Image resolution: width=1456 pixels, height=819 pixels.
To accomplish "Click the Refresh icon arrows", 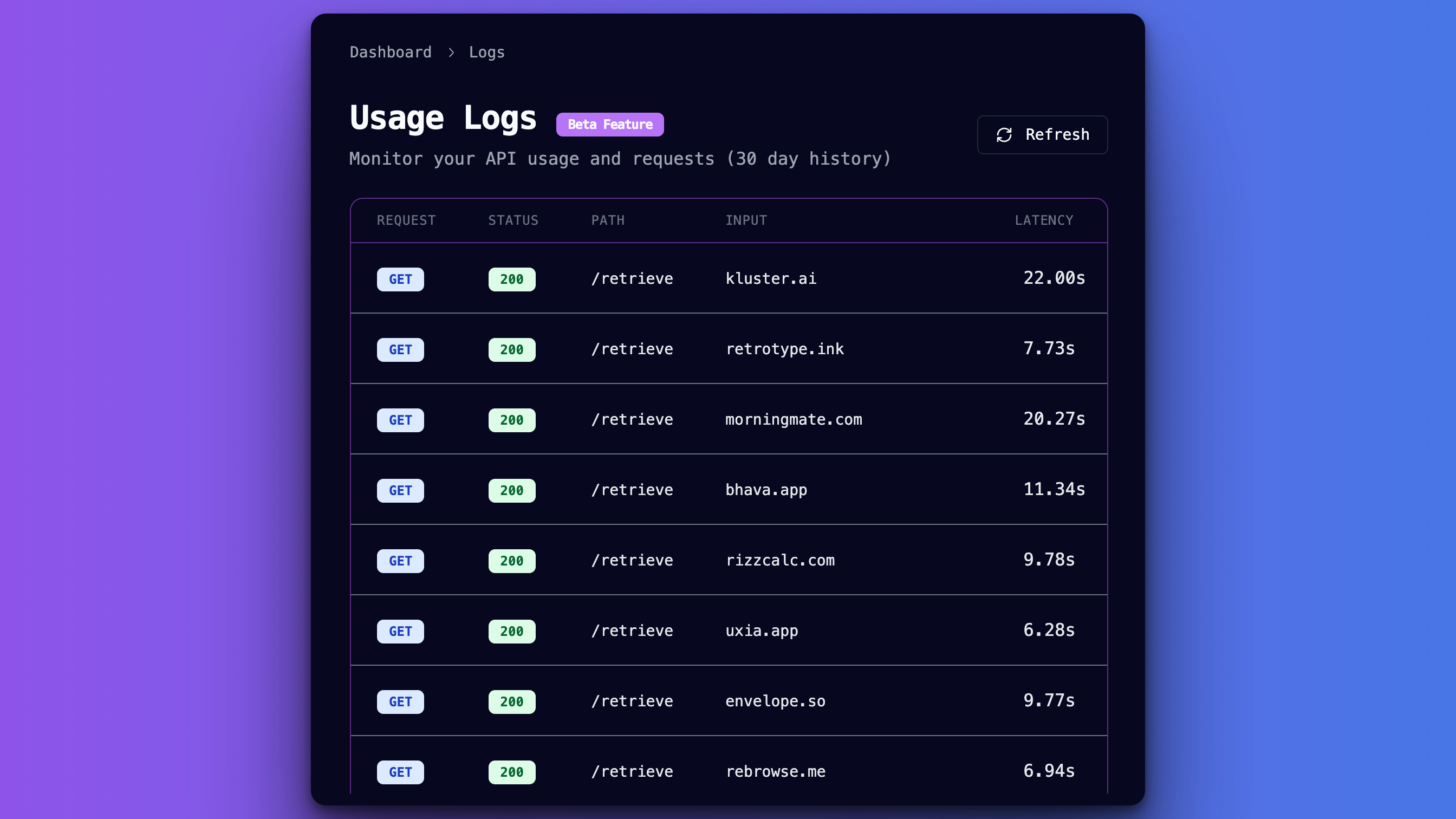I will 1004,134.
